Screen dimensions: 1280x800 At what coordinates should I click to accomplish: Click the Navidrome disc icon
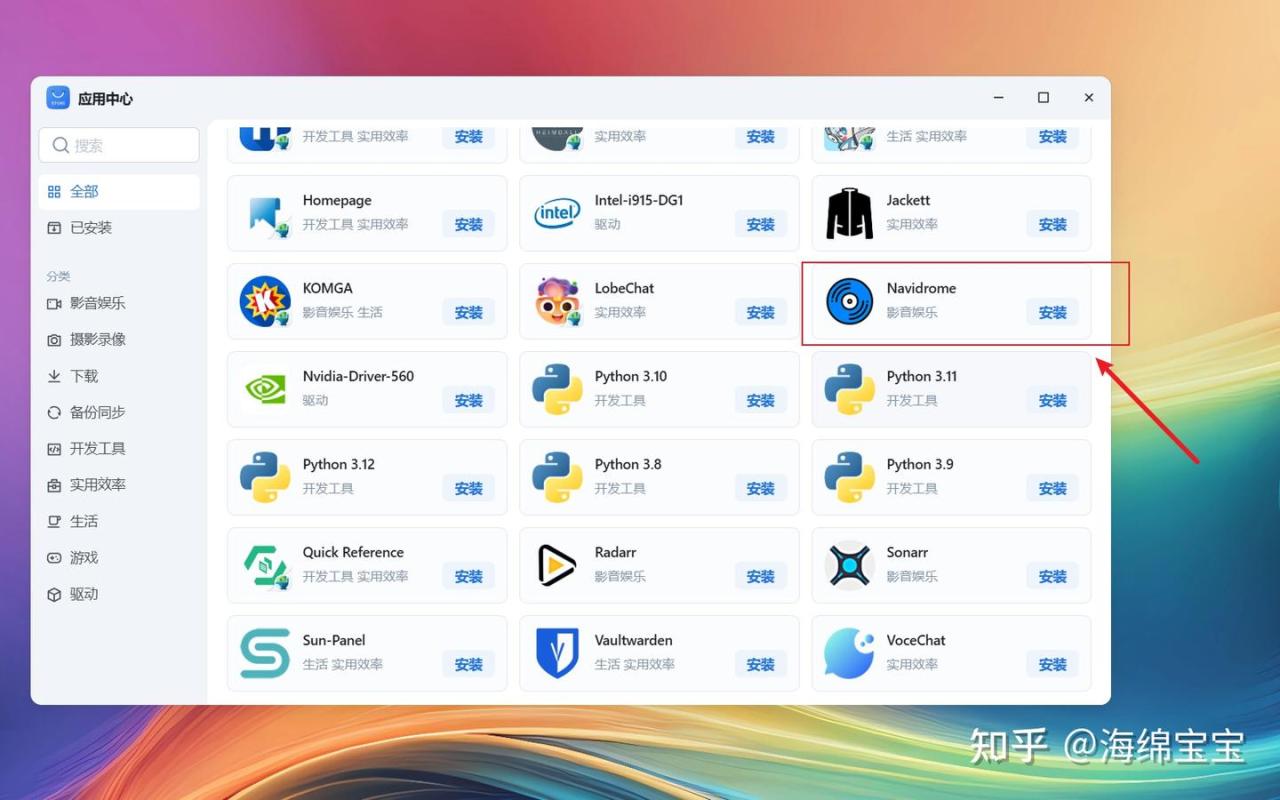tap(849, 301)
